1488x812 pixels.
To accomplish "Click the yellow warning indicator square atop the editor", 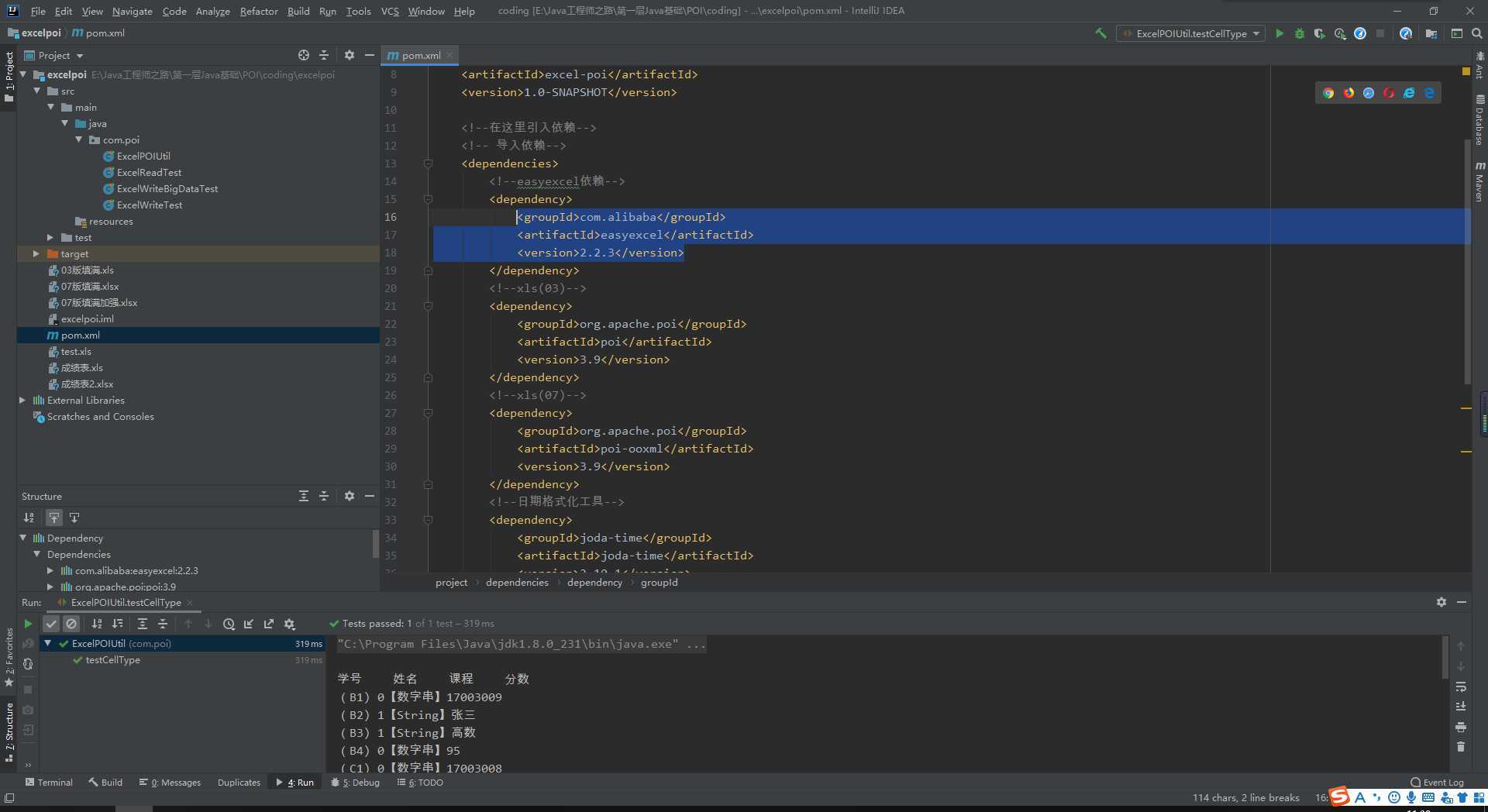I will click(x=1466, y=71).
